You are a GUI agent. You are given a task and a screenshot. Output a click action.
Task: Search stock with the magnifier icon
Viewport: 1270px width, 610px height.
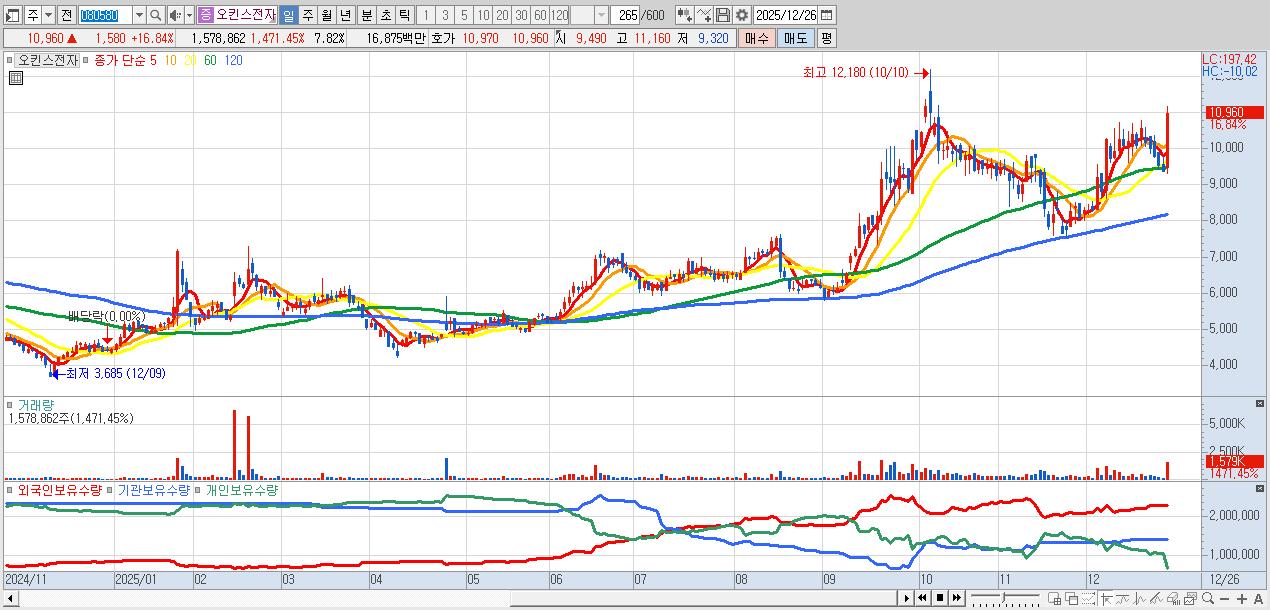click(155, 15)
